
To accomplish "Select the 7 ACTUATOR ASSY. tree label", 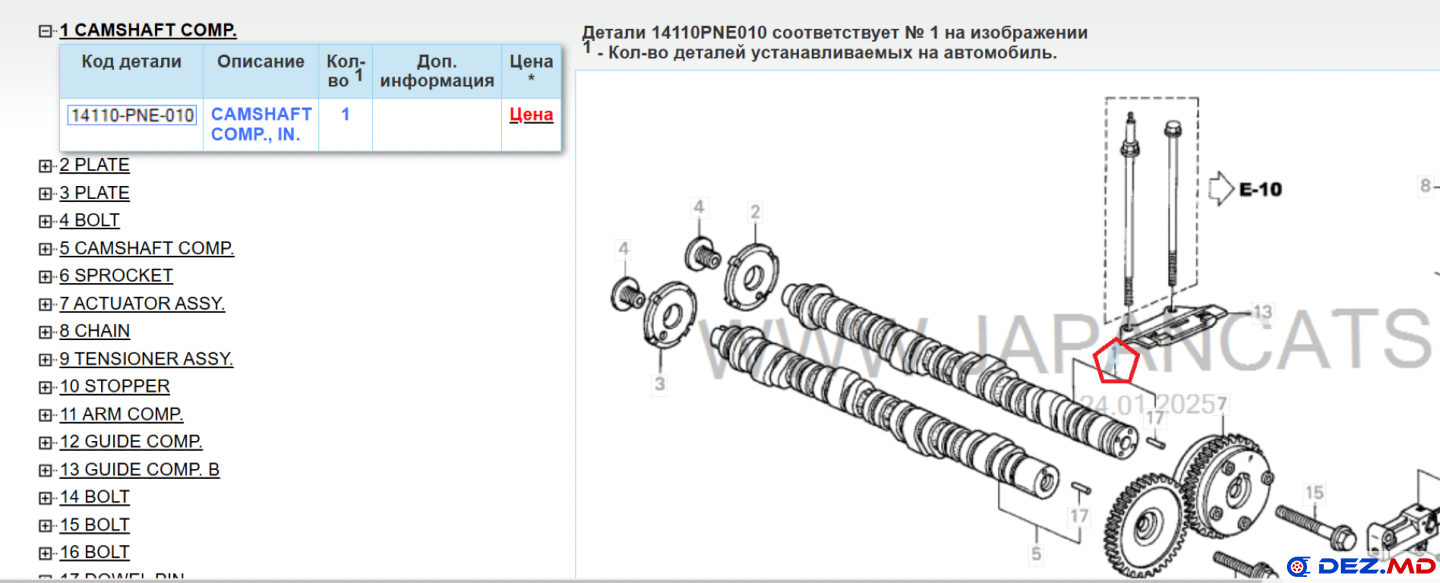I will 142,303.
